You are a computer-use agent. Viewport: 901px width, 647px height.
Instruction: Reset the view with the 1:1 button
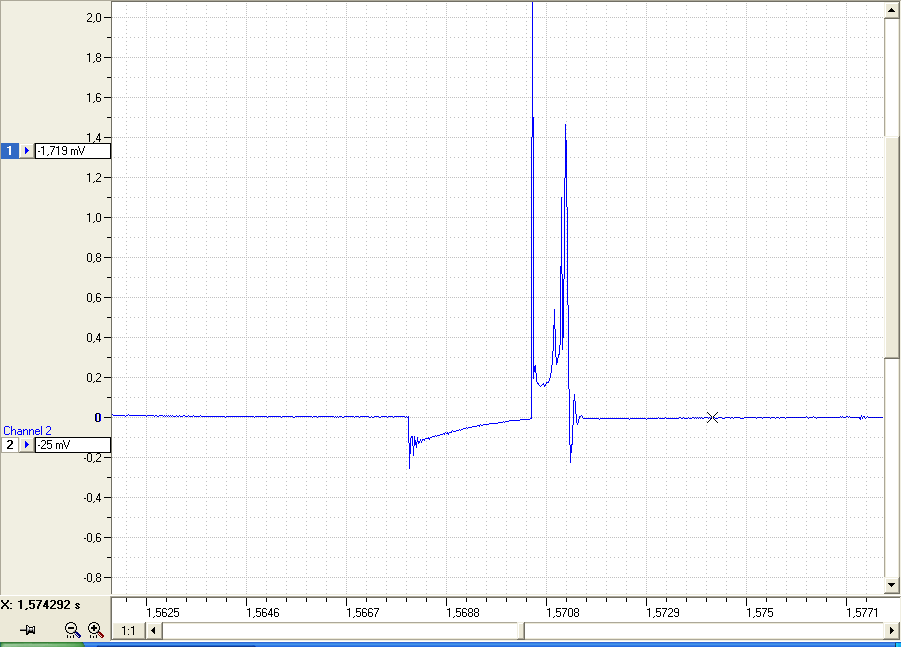pos(128,630)
